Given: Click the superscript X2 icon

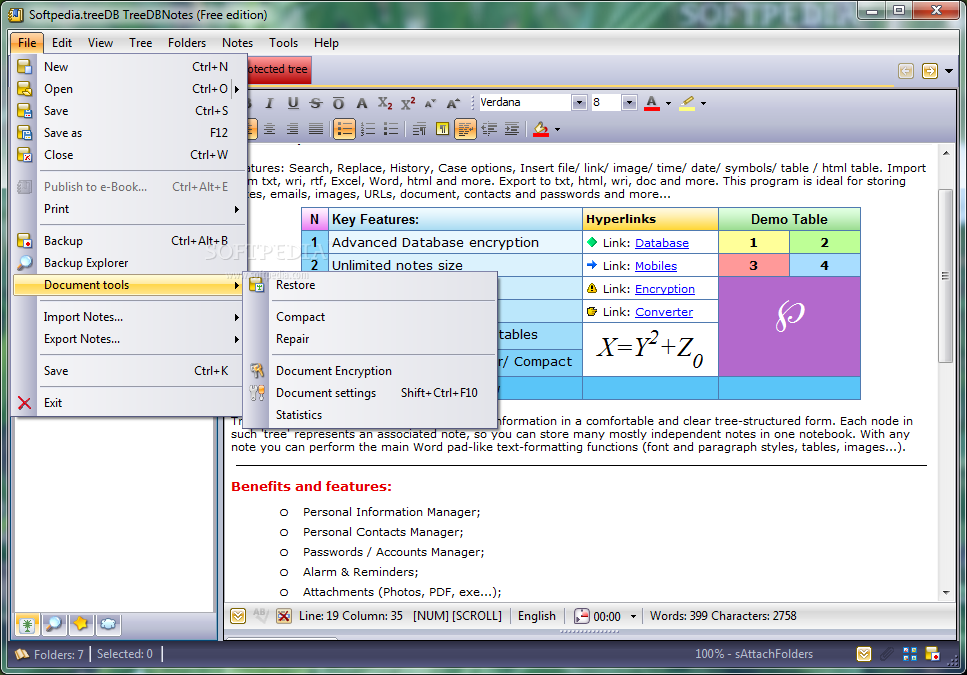Looking at the screenshot, I should coord(408,103).
